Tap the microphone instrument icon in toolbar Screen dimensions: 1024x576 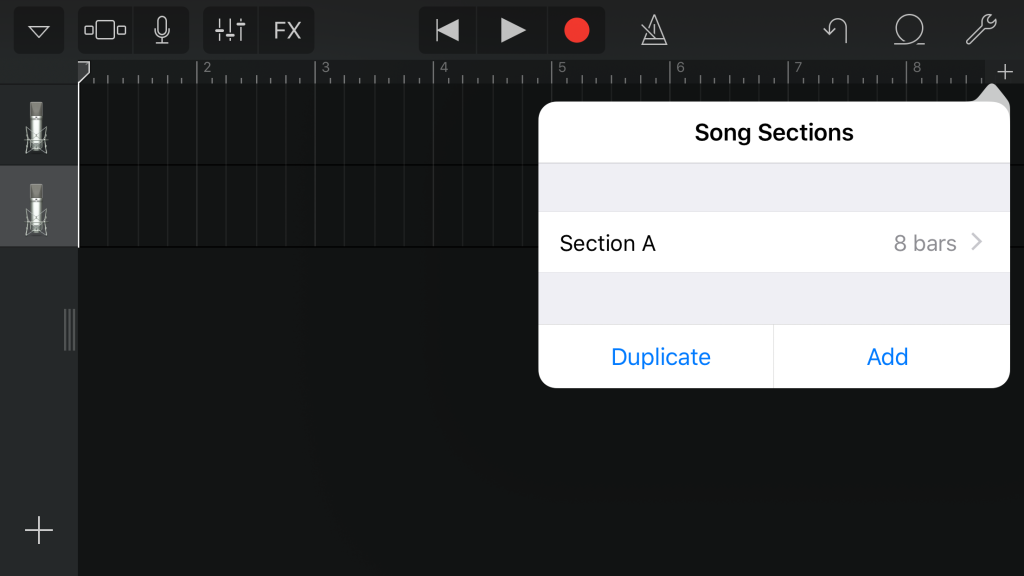[x=161, y=31]
